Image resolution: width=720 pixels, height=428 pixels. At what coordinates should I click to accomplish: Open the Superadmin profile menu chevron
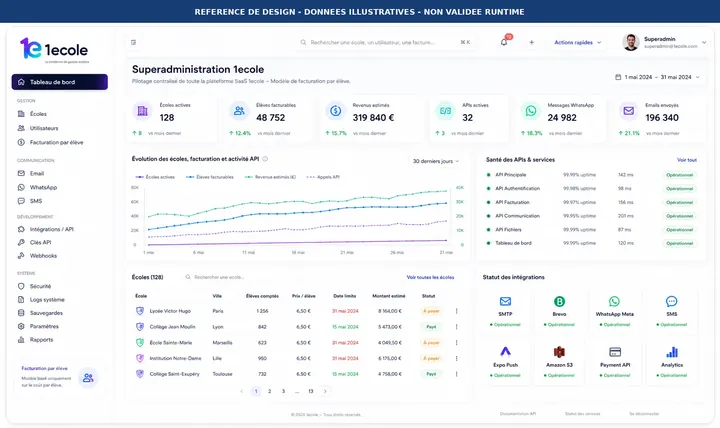(703, 43)
